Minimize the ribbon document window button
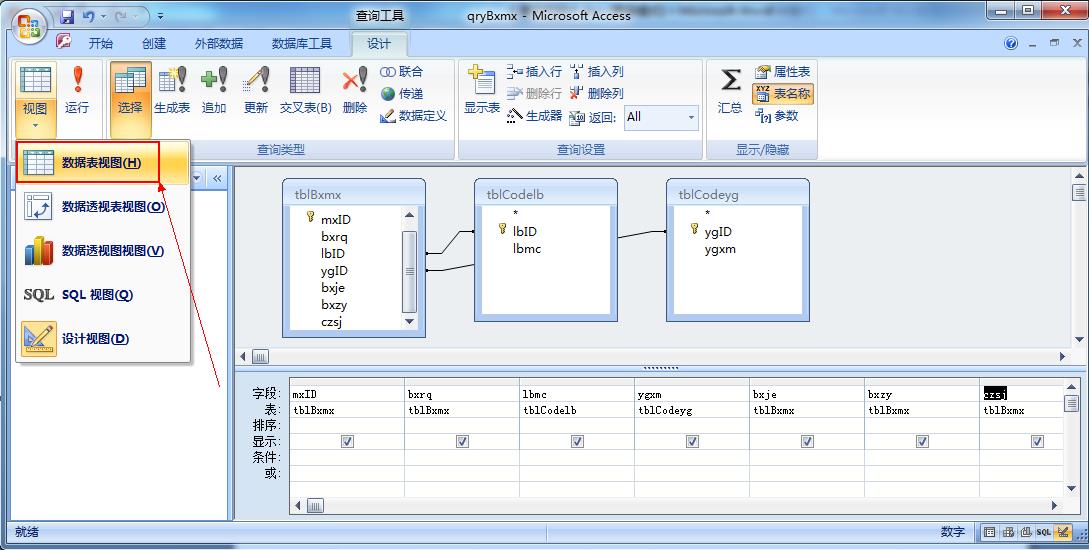Screen dimensions: 1089x550 pos(1033,44)
